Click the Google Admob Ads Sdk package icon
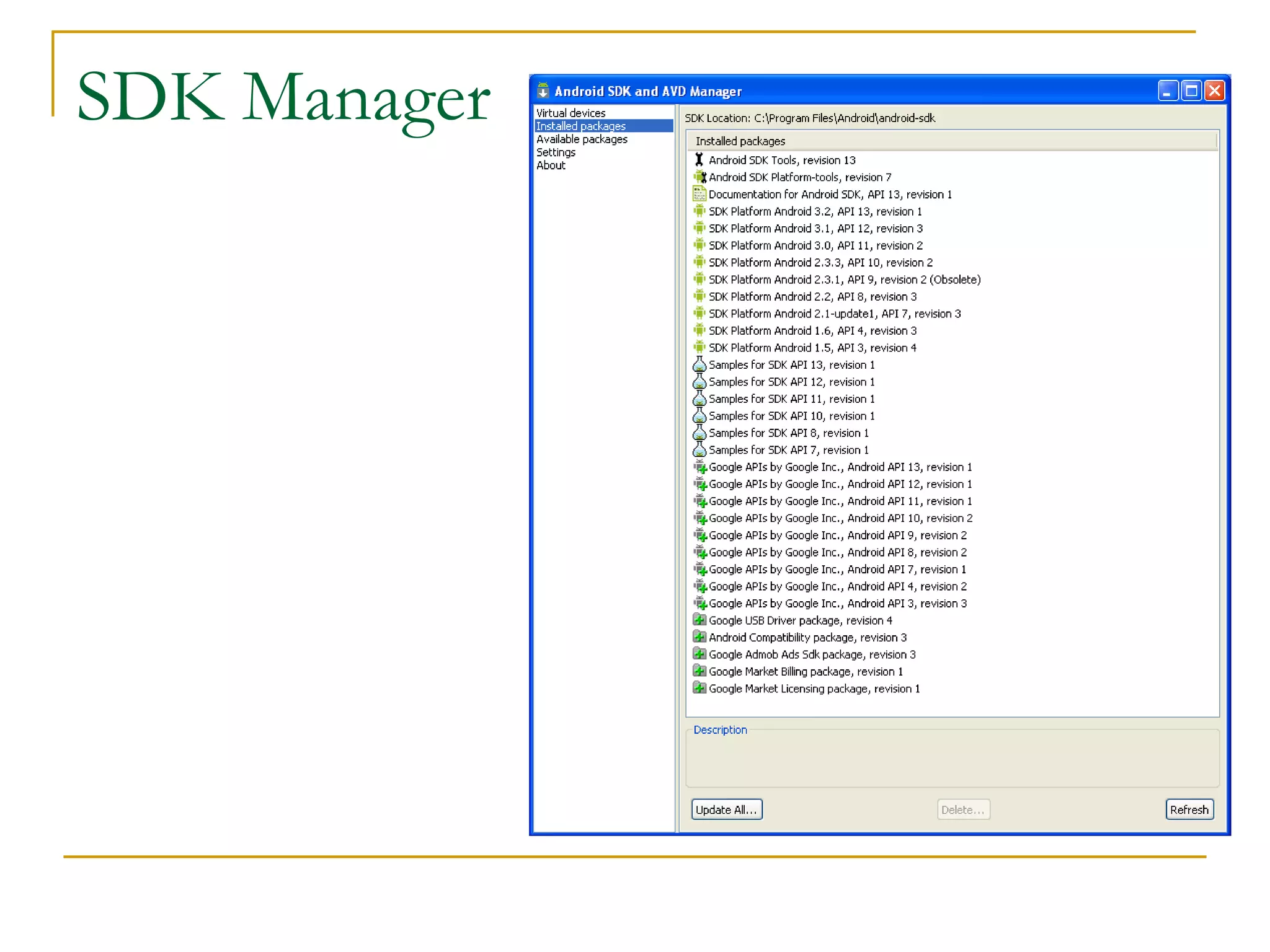The image size is (1270, 952). pos(699,654)
